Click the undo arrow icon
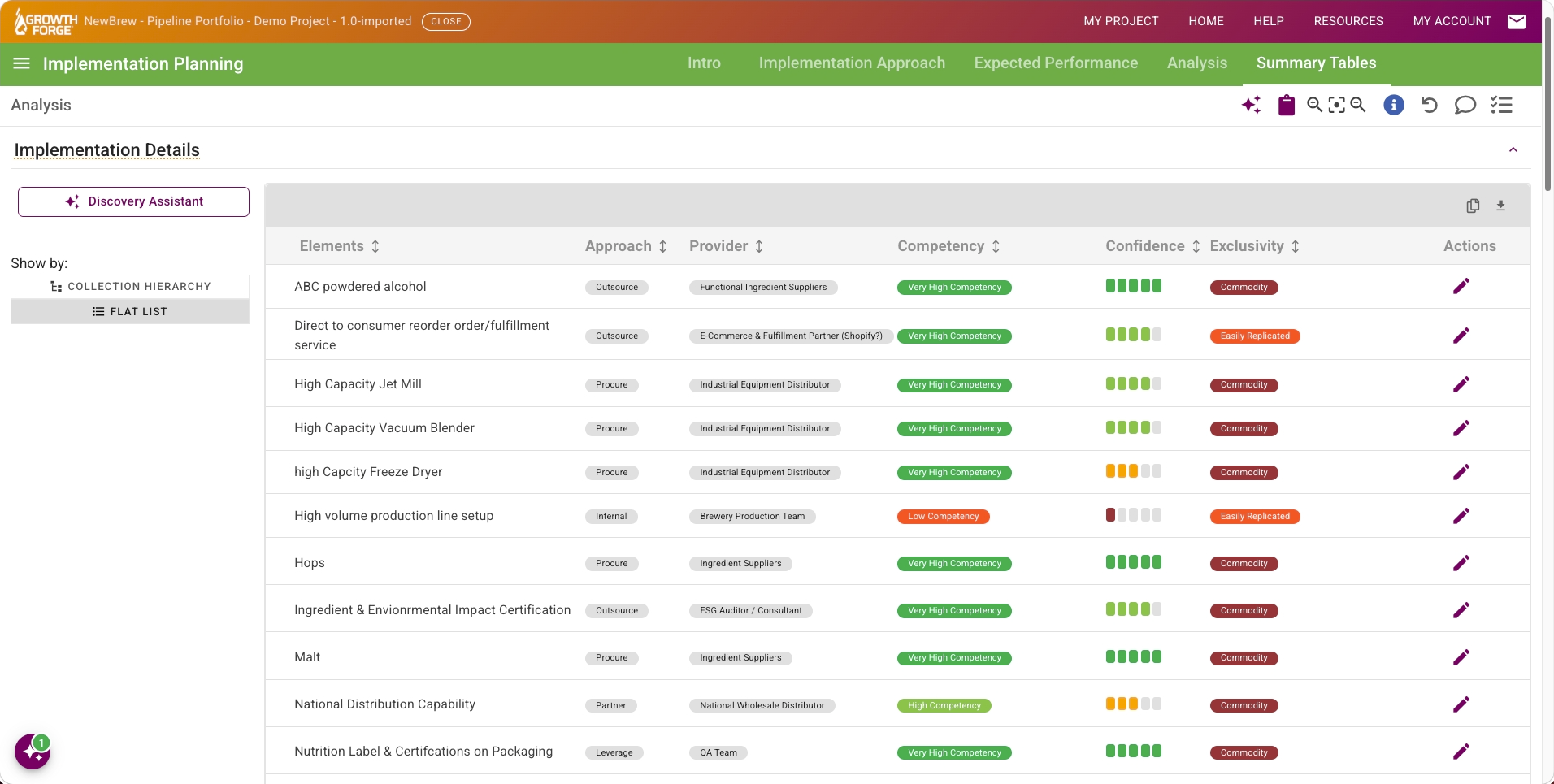Image resolution: width=1554 pixels, height=784 pixels. pyautogui.click(x=1430, y=105)
